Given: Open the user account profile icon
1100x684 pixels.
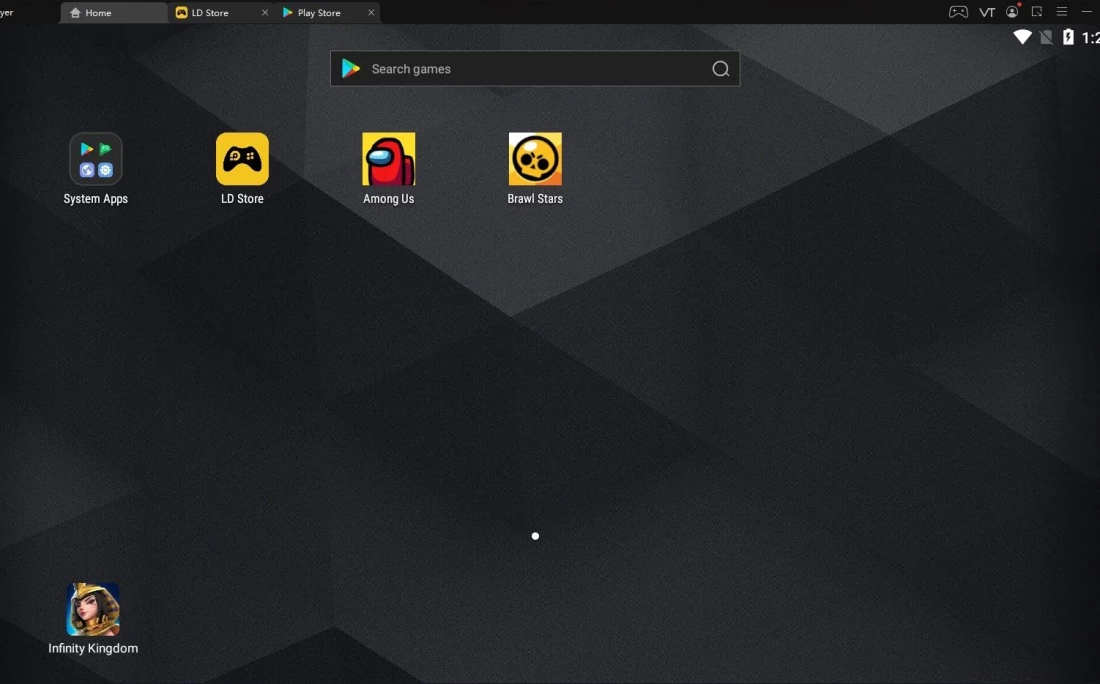Looking at the screenshot, I should [1012, 12].
